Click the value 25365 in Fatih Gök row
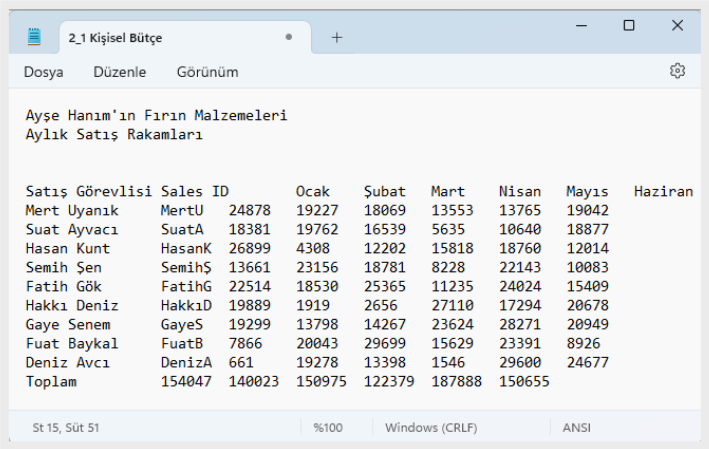709x449 pixels. tap(384, 286)
